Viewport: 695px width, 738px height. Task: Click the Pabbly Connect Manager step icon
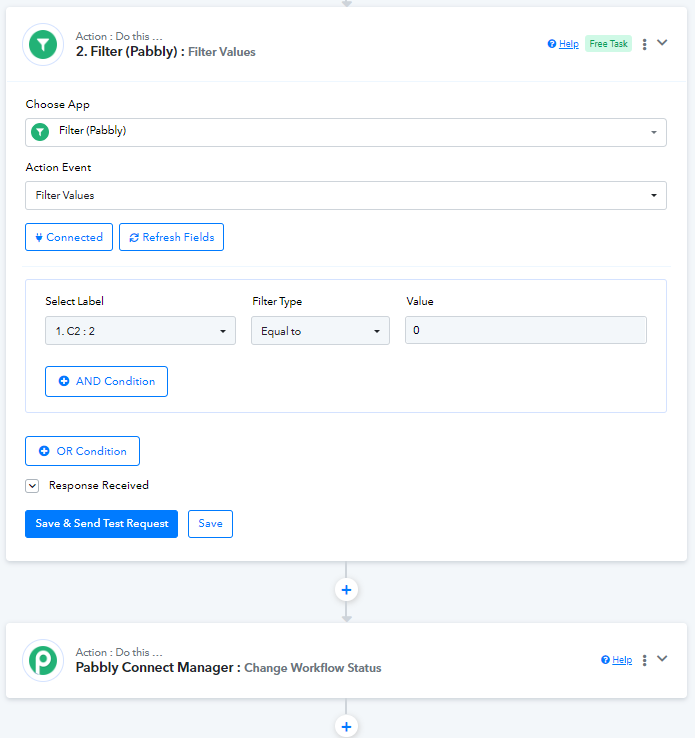pos(43,660)
